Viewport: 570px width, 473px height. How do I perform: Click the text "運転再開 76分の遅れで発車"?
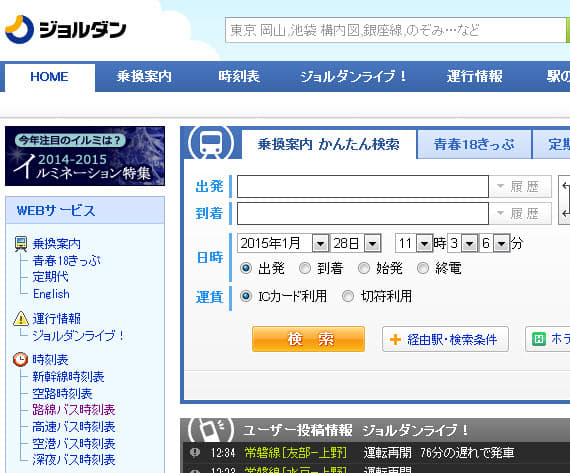pyautogui.click(x=439, y=453)
